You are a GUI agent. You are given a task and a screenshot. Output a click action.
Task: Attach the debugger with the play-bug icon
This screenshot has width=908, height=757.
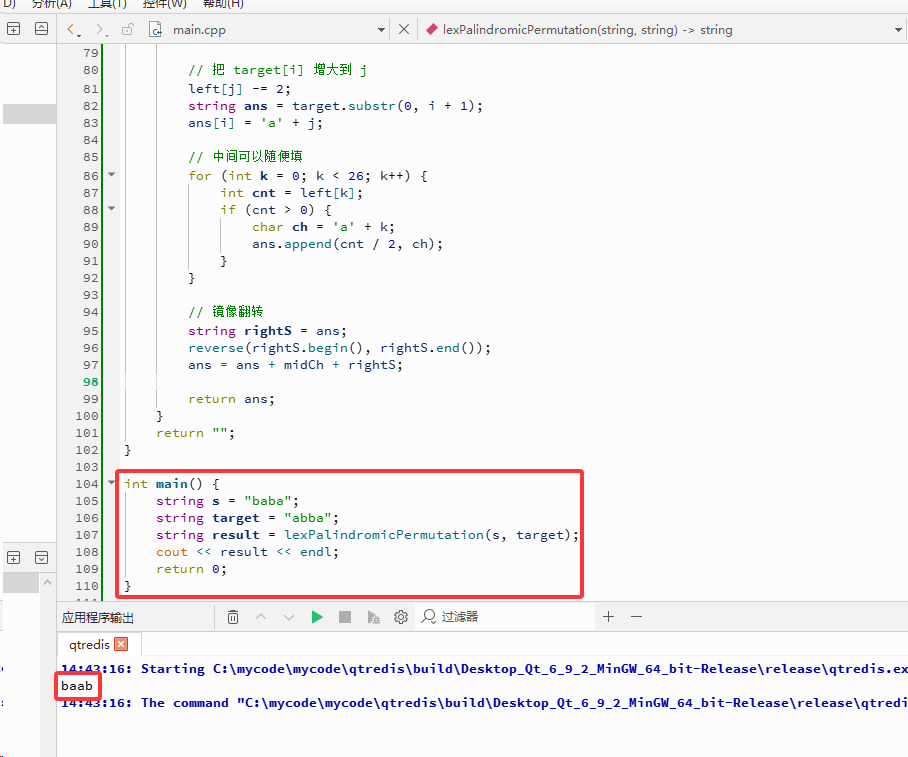pos(374,617)
